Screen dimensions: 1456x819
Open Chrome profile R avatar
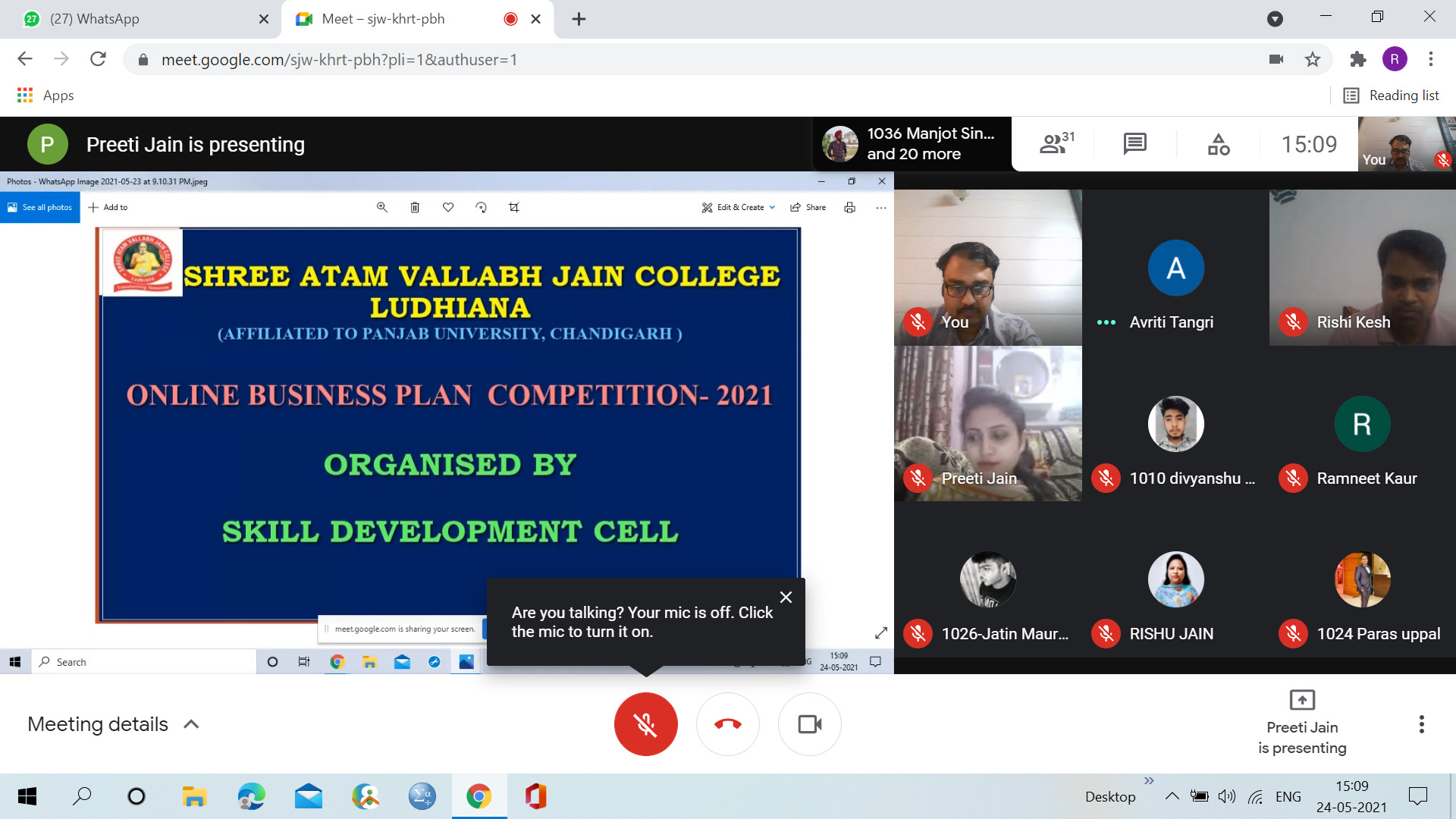point(1395,59)
